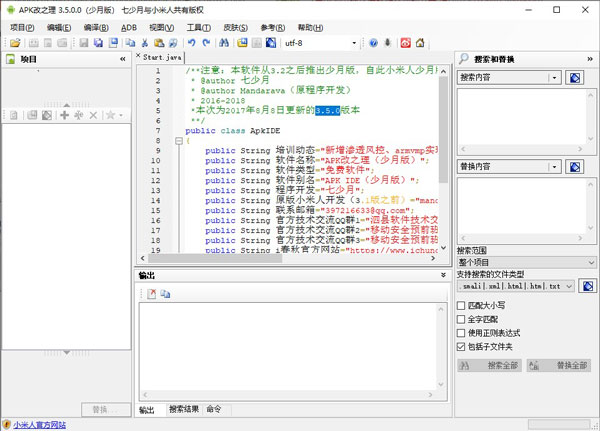Open the 帮助(H) menu
This screenshot has height=431, width=600.
pyautogui.click(x=310, y=28)
